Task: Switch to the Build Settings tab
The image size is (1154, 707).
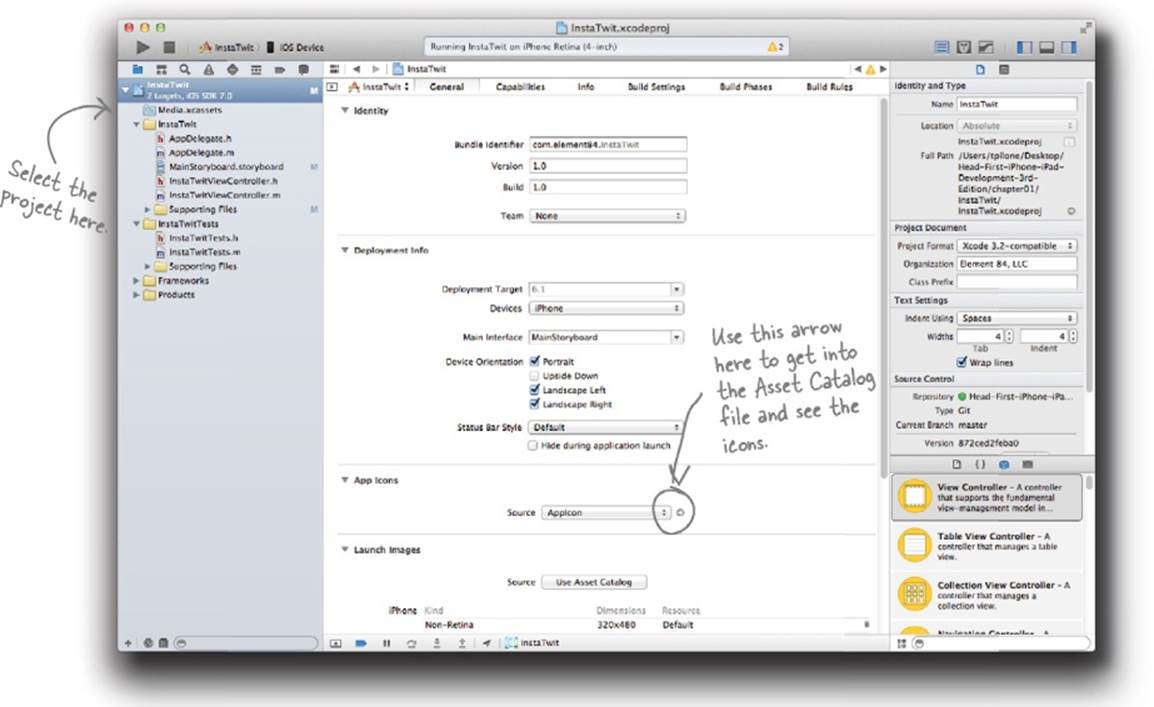Action: point(656,87)
